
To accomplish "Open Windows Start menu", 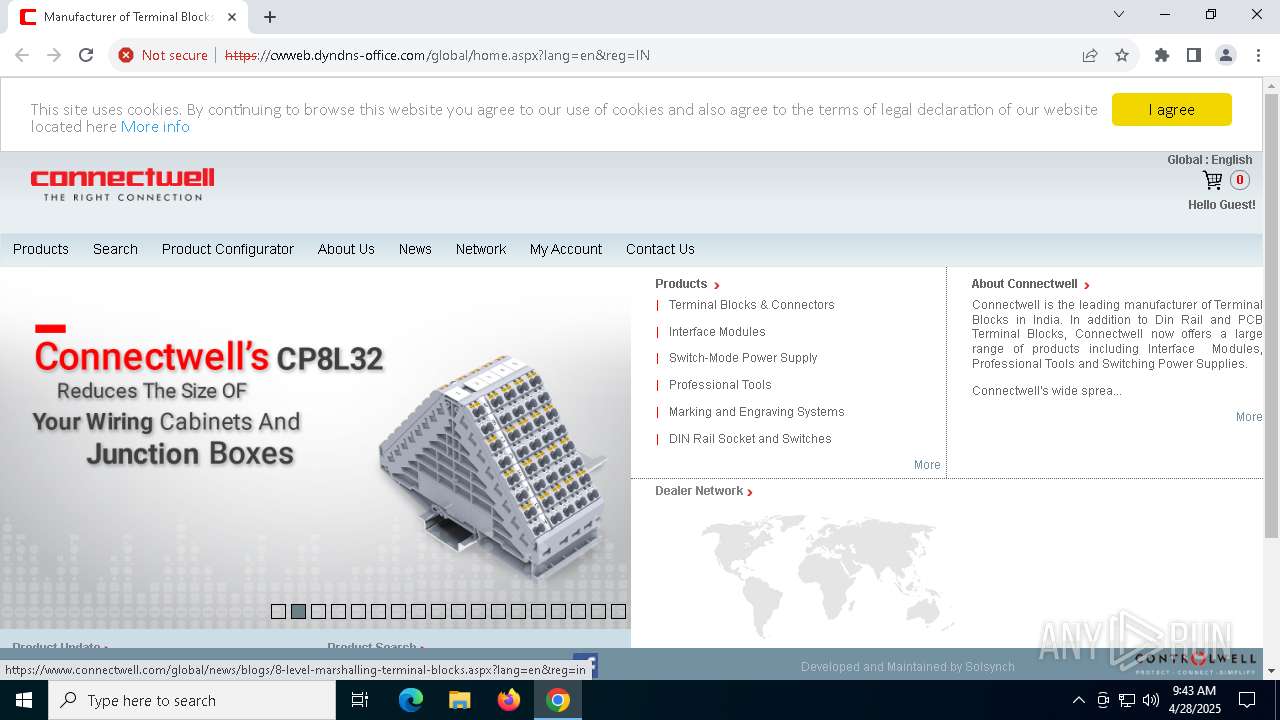I will (24, 700).
